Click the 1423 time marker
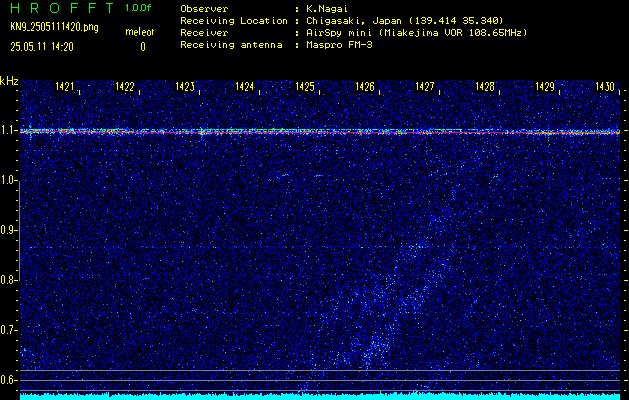This screenshot has height=400, width=629. pyautogui.click(x=185, y=86)
